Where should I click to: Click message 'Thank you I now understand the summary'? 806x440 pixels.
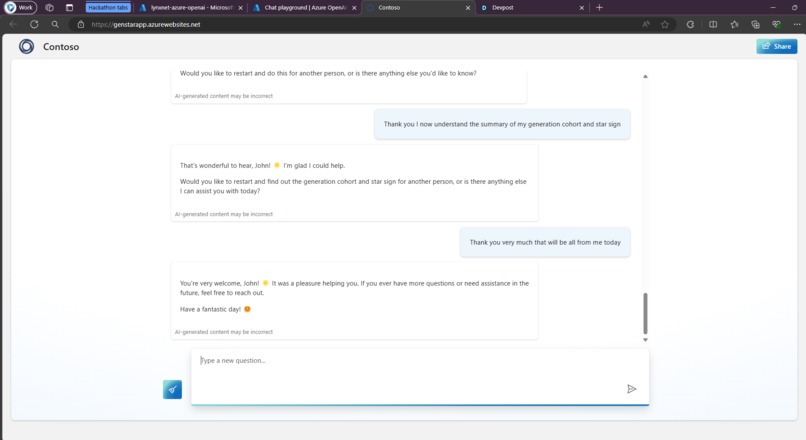(x=502, y=124)
